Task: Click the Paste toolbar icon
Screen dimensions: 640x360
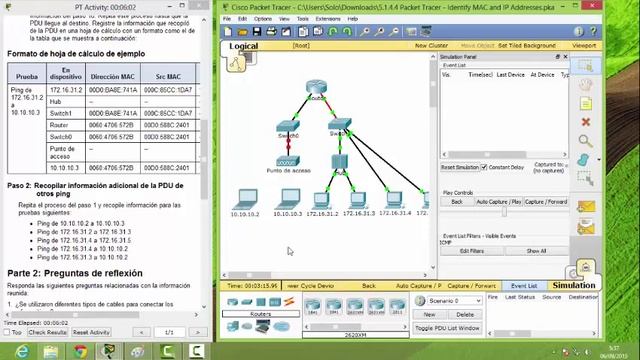Action: tap(318, 31)
